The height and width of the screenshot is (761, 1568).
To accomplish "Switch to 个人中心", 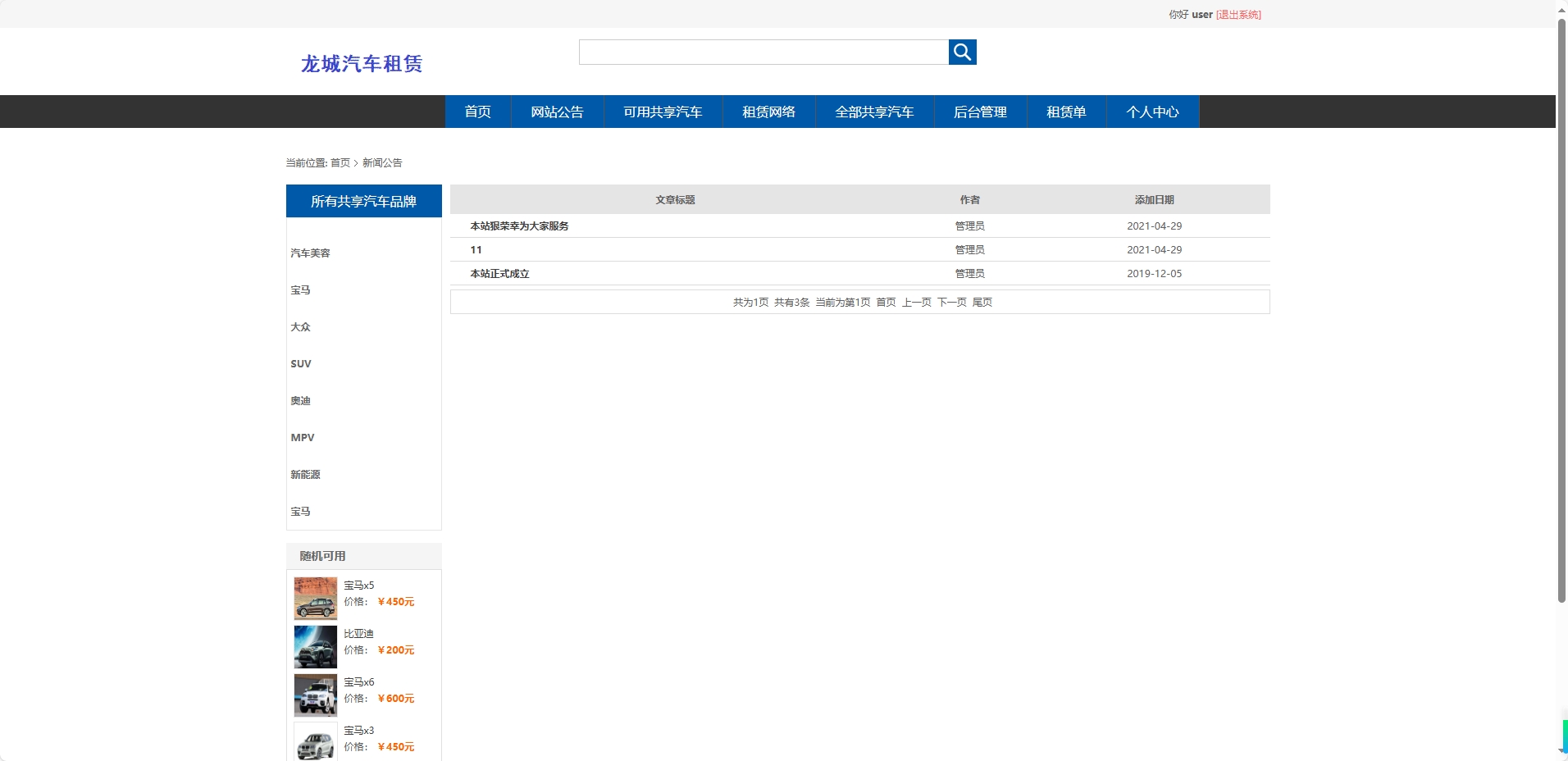I will coord(1151,112).
